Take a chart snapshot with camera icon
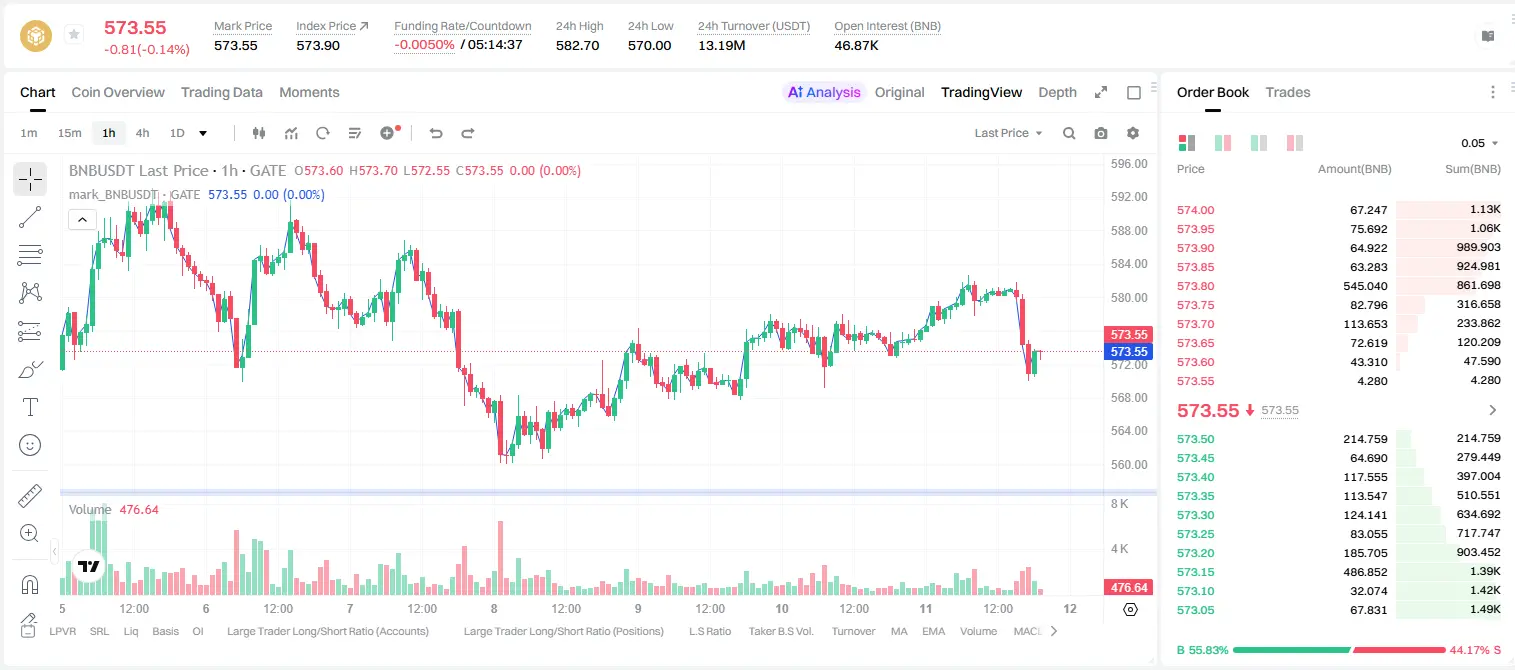The height and width of the screenshot is (670, 1515). [x=1101, y=133]
